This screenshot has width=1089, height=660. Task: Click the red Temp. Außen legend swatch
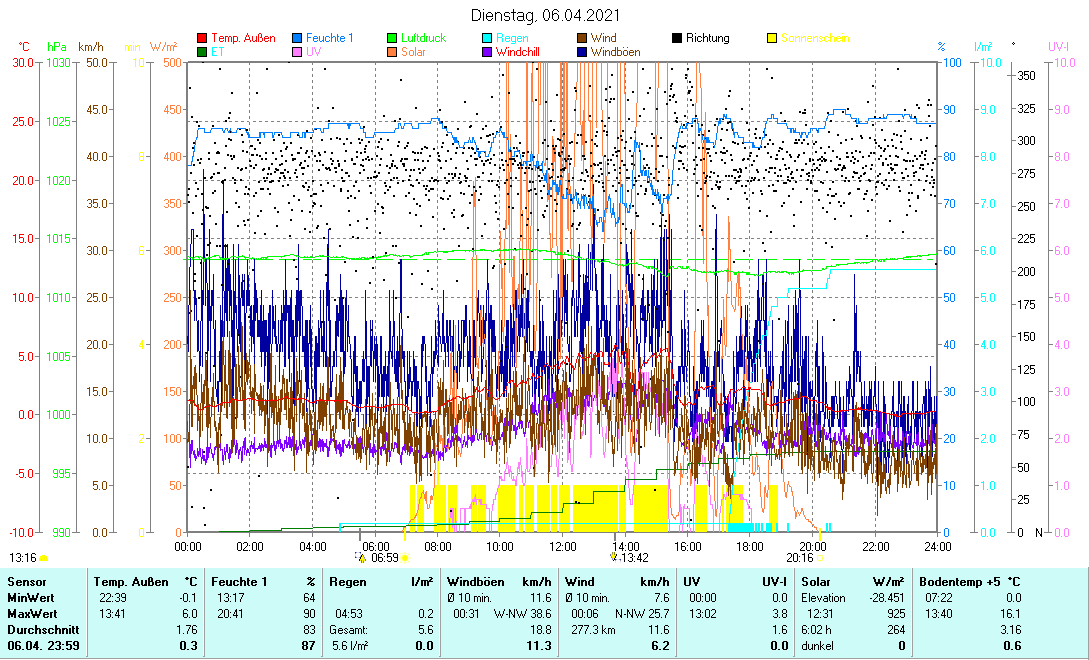[x=201, y=38]
